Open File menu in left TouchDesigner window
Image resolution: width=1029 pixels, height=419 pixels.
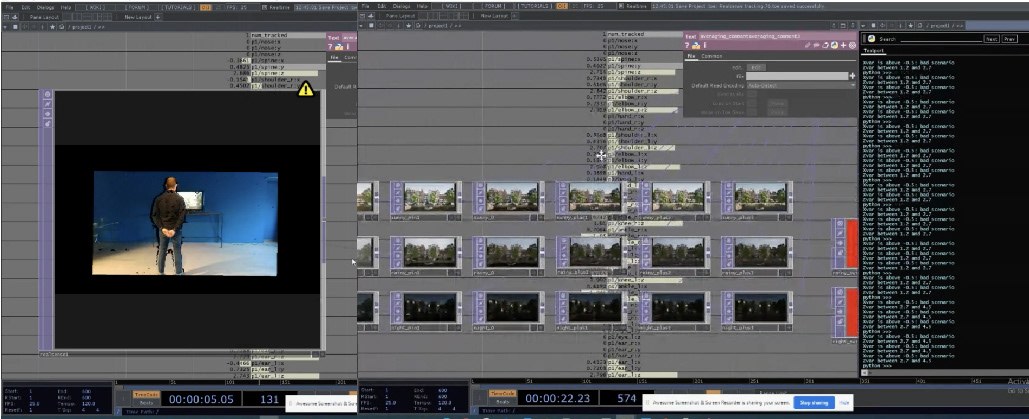10,7
